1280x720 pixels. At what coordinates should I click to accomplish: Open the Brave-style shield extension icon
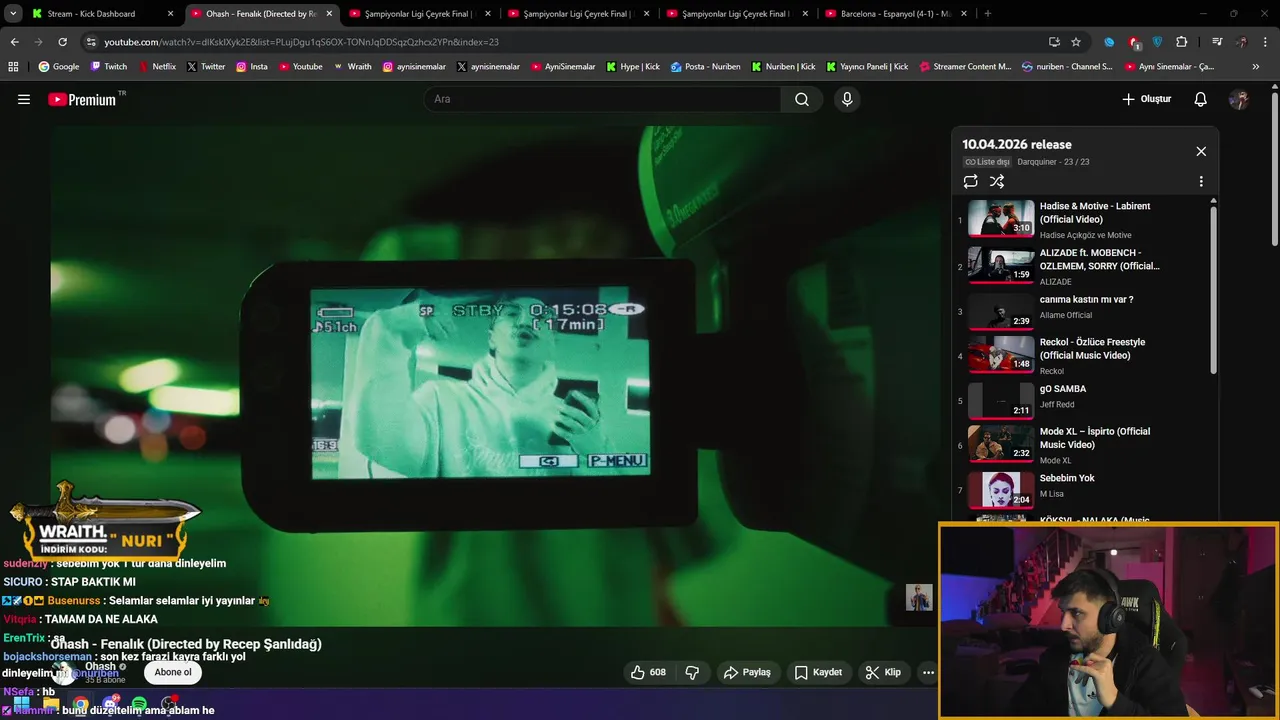click(1158, 42)
